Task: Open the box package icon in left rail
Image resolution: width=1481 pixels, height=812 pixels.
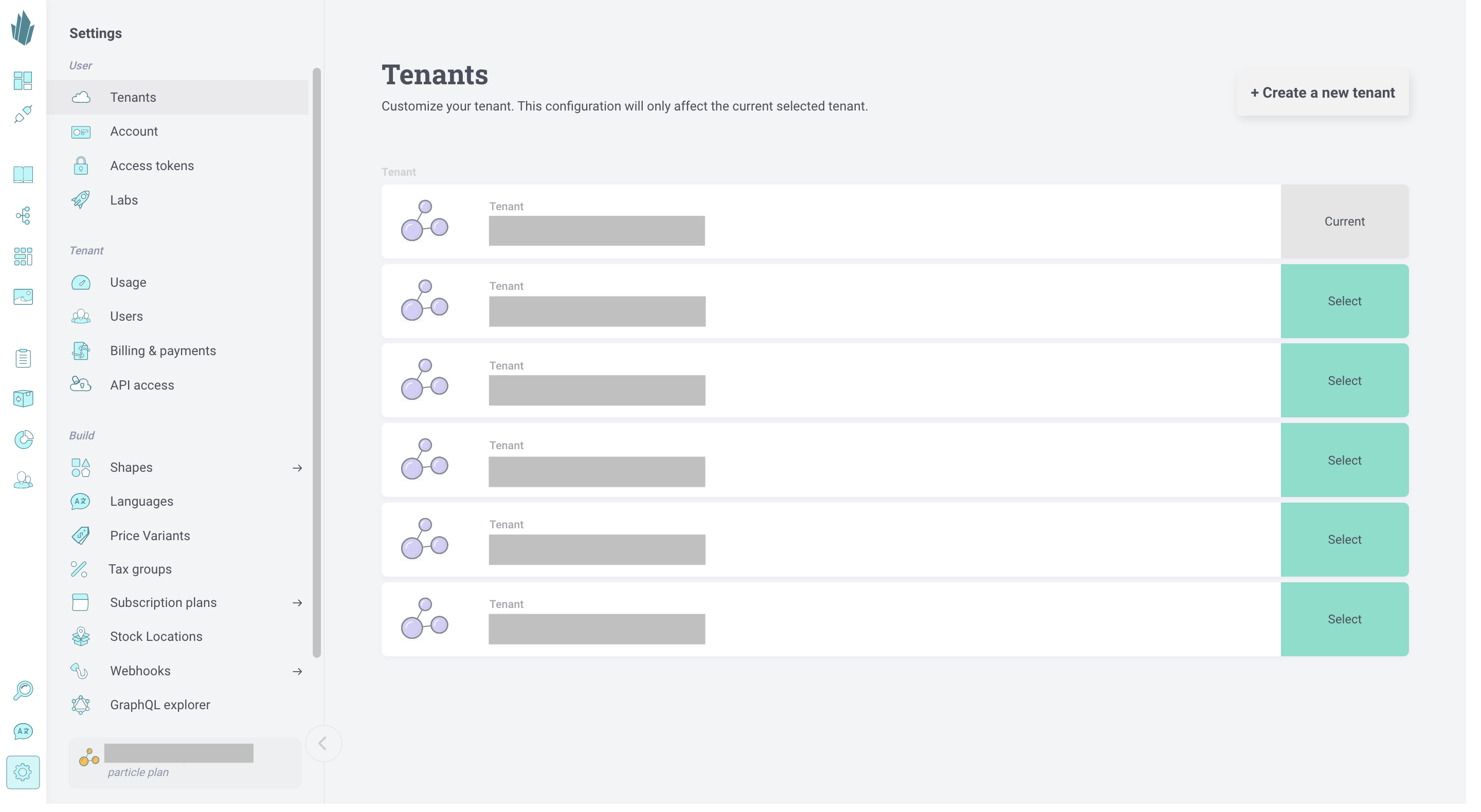Action: (23, 398)
